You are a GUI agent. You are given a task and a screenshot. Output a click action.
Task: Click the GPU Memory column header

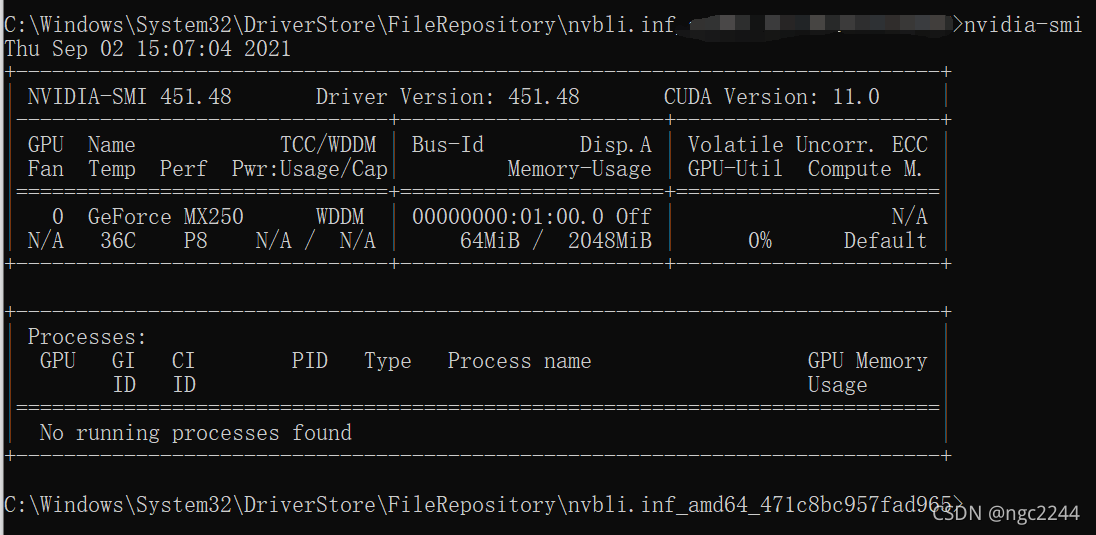coord(867,361)
